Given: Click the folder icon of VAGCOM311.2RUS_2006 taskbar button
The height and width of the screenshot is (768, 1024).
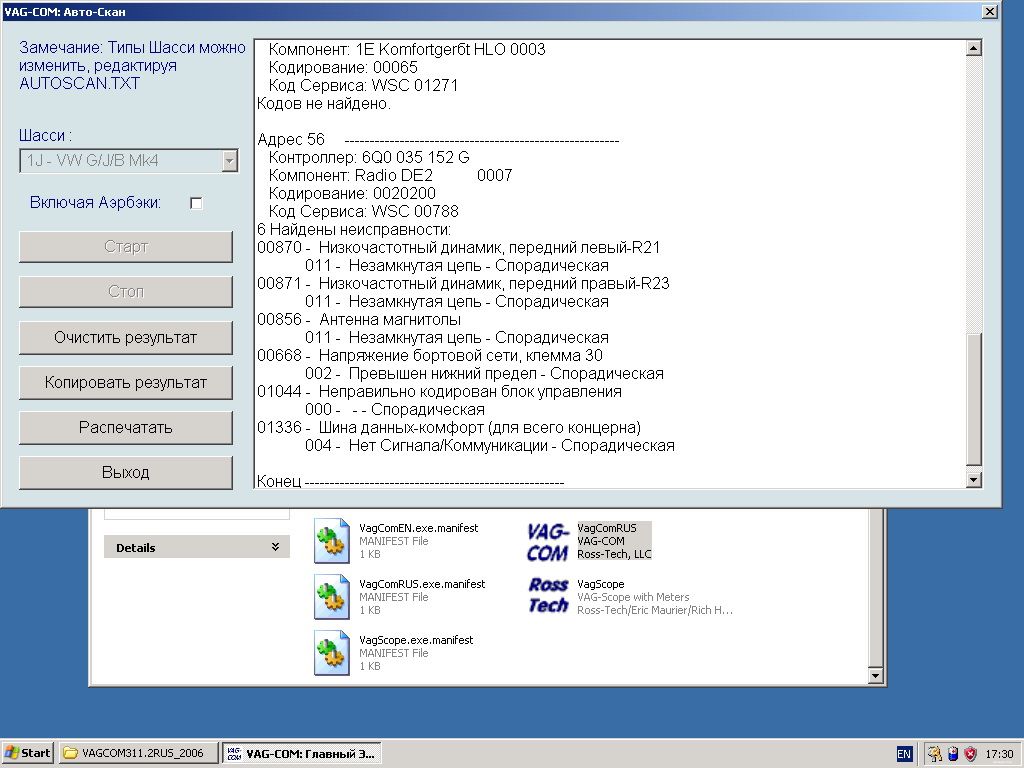Looking at the screenshot, I should pos(70,753).
